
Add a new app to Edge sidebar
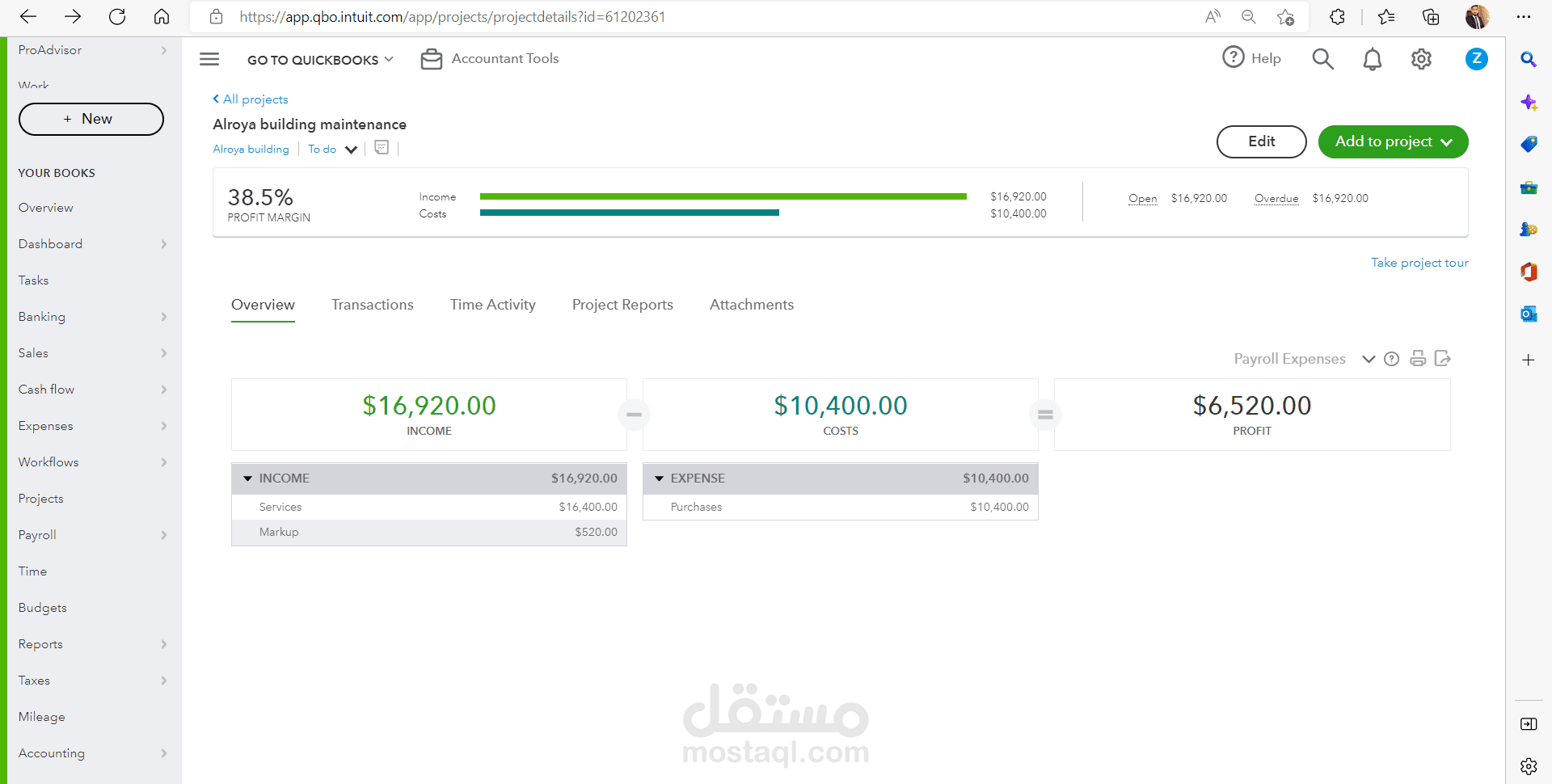click(x=1529, y=360)
